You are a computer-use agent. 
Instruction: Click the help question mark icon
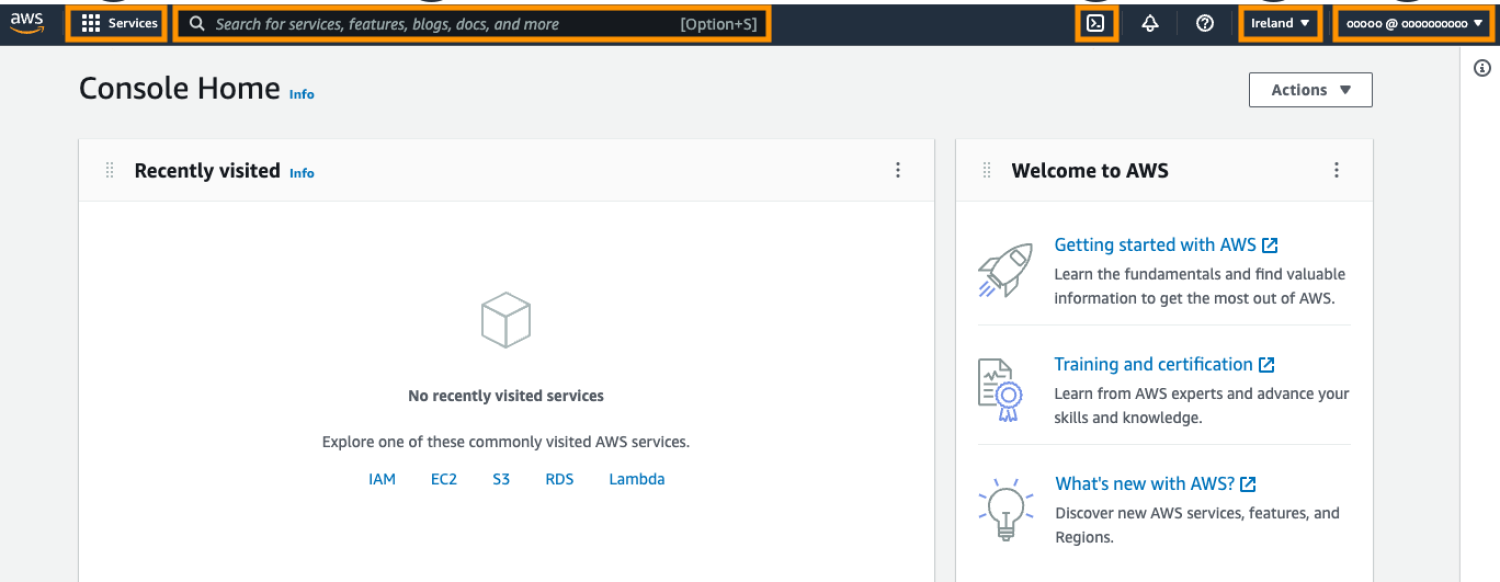click(x=1205, y=24)
